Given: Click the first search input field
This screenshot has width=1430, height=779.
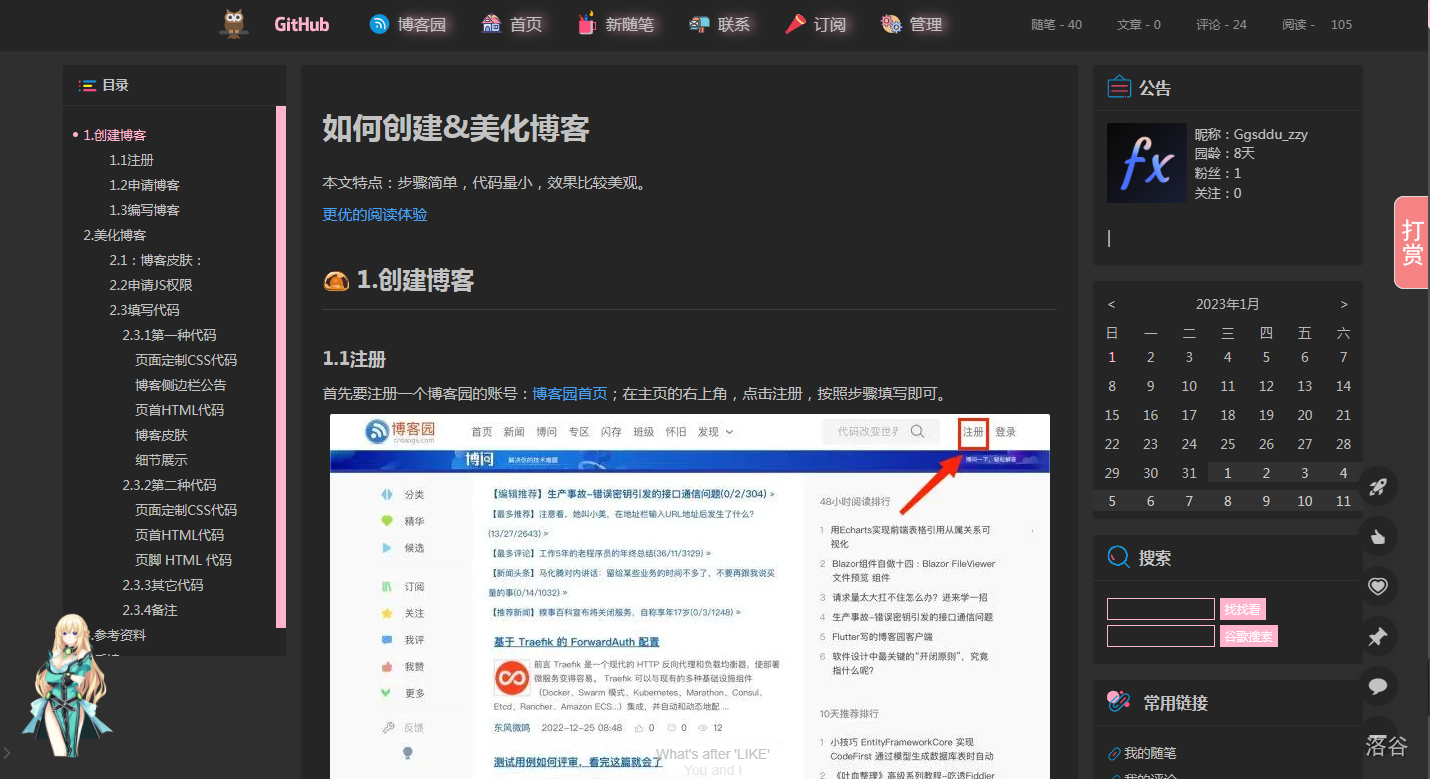Looking at the screenshot, I should 1160,609.
